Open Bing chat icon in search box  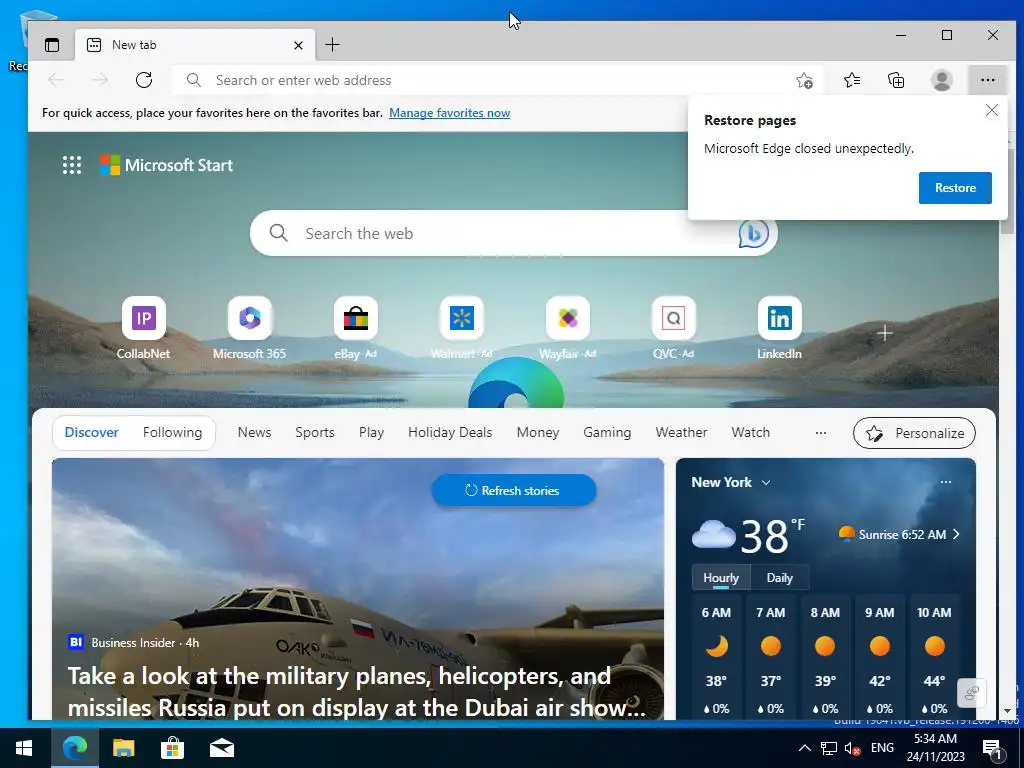tap(753, 233)
